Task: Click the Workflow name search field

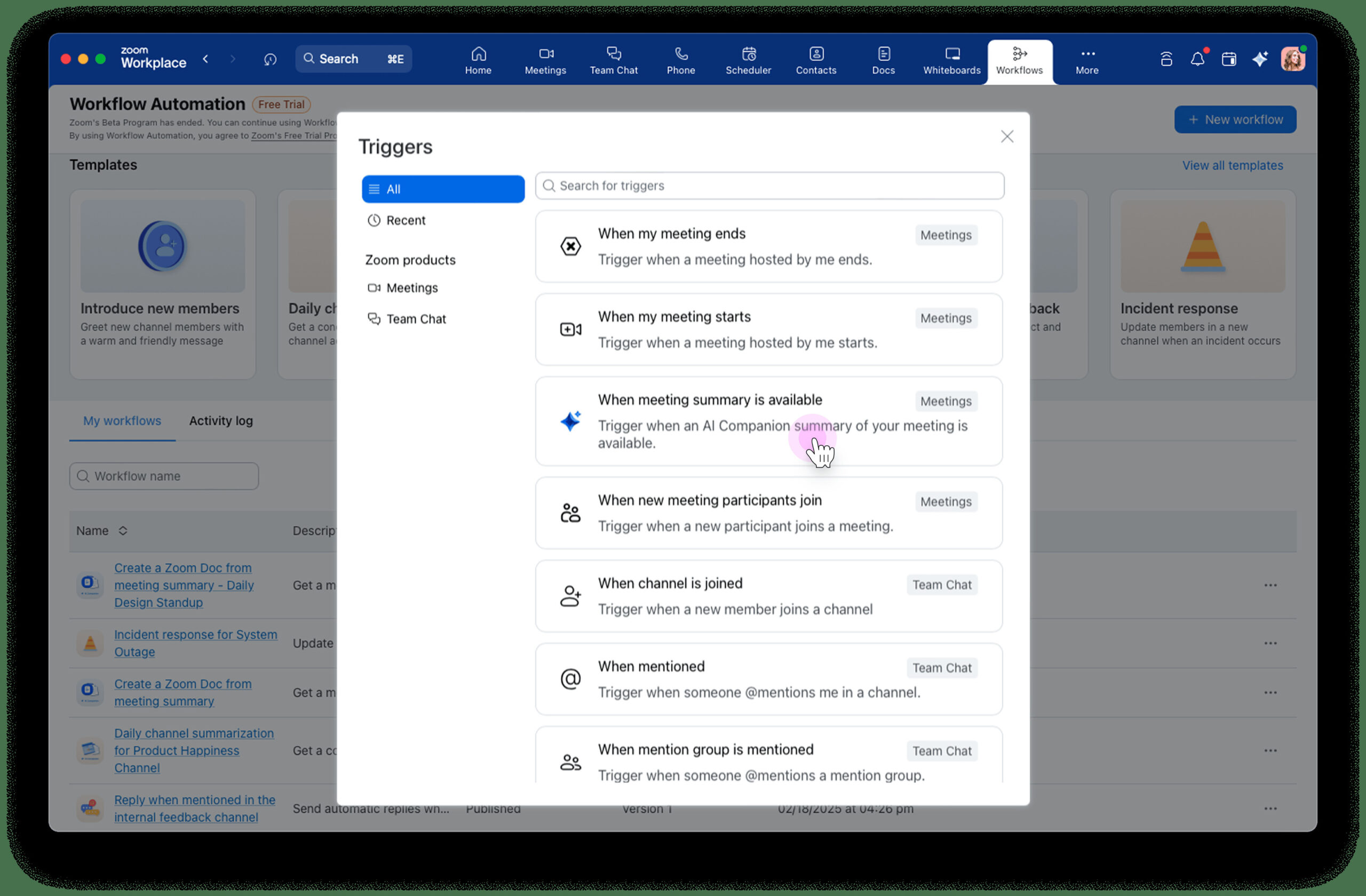Action: click(x=164, y=476)
